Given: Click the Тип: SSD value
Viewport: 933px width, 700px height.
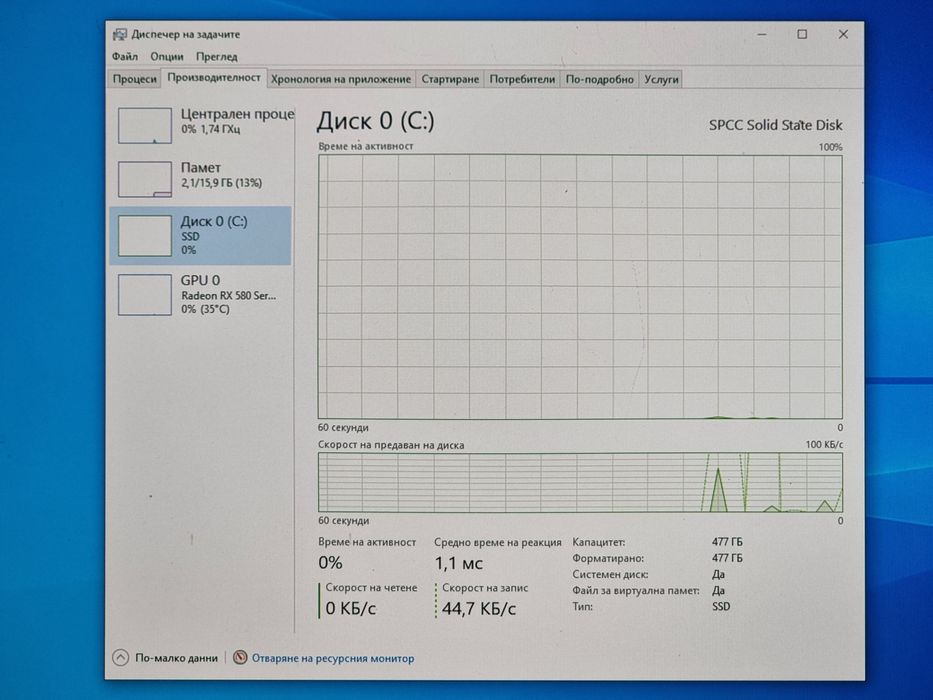Looking at the screenshot, I should click(721, 607).
